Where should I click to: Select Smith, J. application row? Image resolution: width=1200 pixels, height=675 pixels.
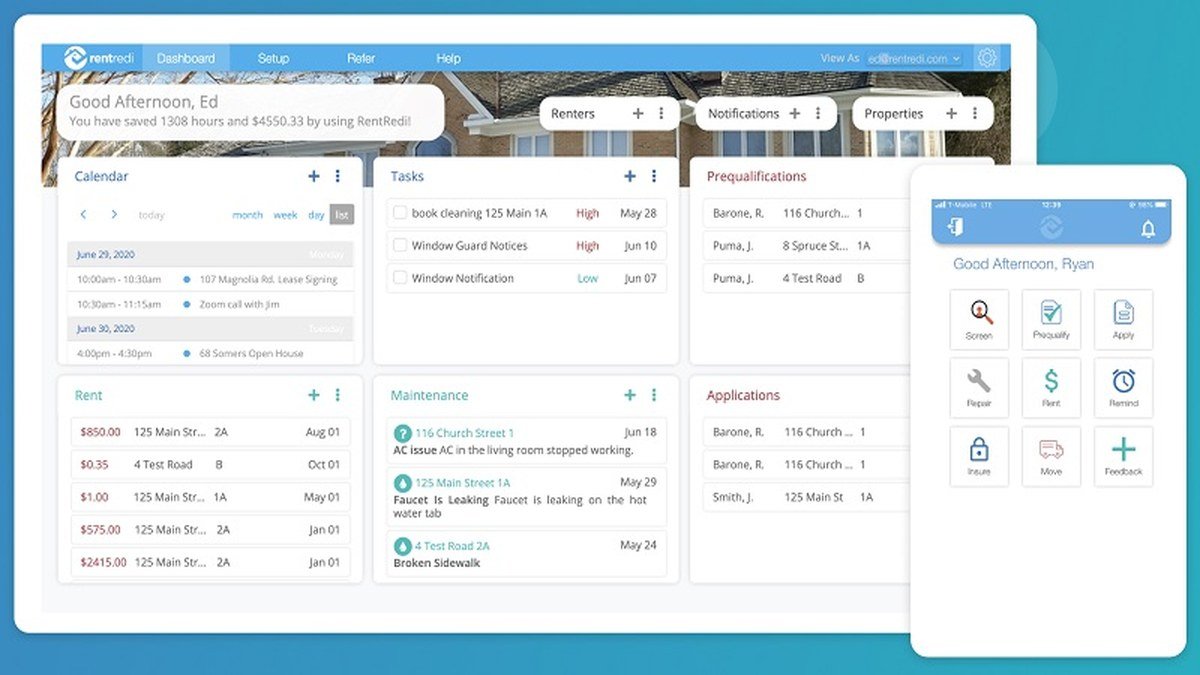[806, 497]
